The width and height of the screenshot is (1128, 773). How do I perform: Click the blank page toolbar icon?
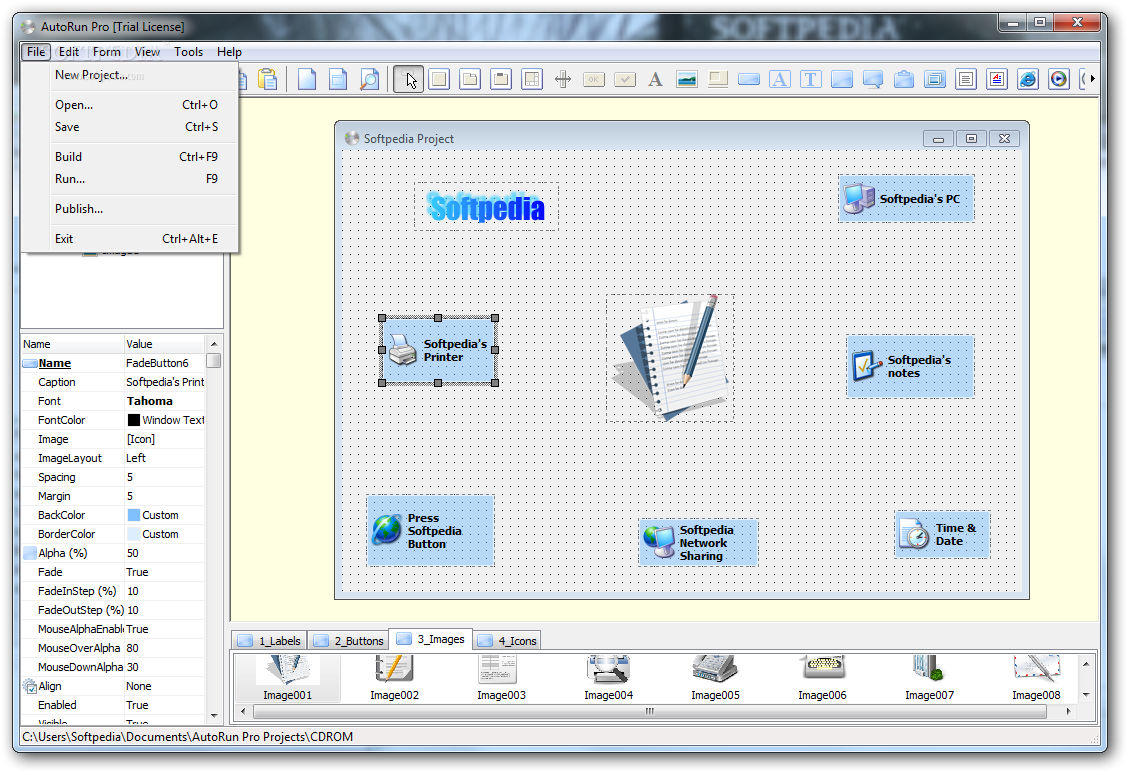306,79
